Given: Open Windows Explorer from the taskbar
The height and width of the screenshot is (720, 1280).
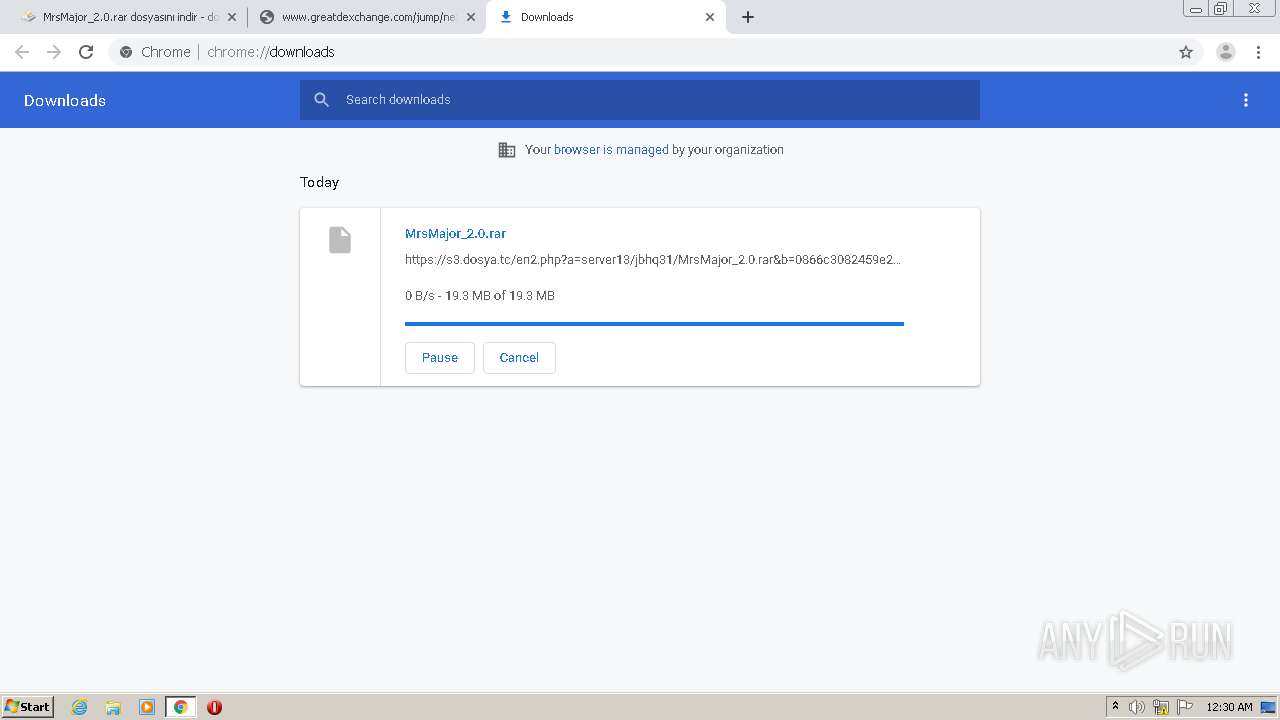Looking at the screenshot, I should 113,707.
